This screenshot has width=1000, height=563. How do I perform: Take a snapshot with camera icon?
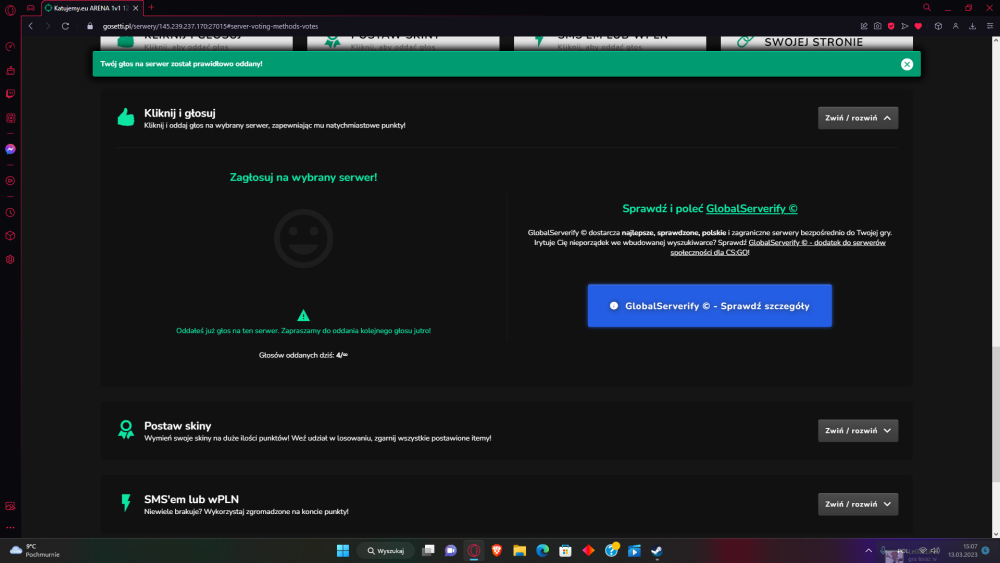click(x=878, y=26)
